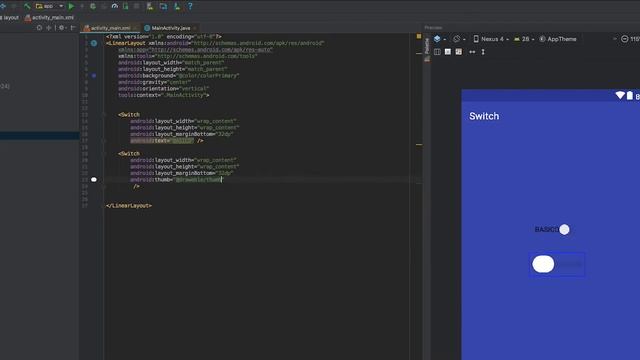Click colorPrimary gutter color swatch
640x360 pixels.
pos(94,76)
